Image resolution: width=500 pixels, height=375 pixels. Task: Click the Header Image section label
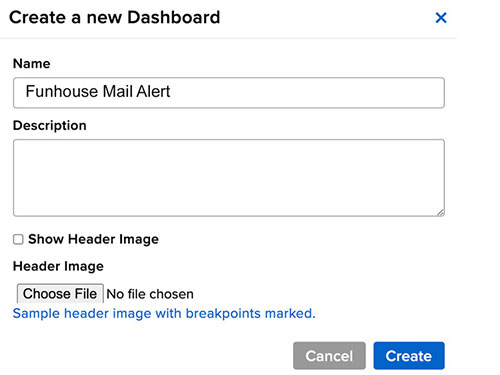tap(58, 266)
